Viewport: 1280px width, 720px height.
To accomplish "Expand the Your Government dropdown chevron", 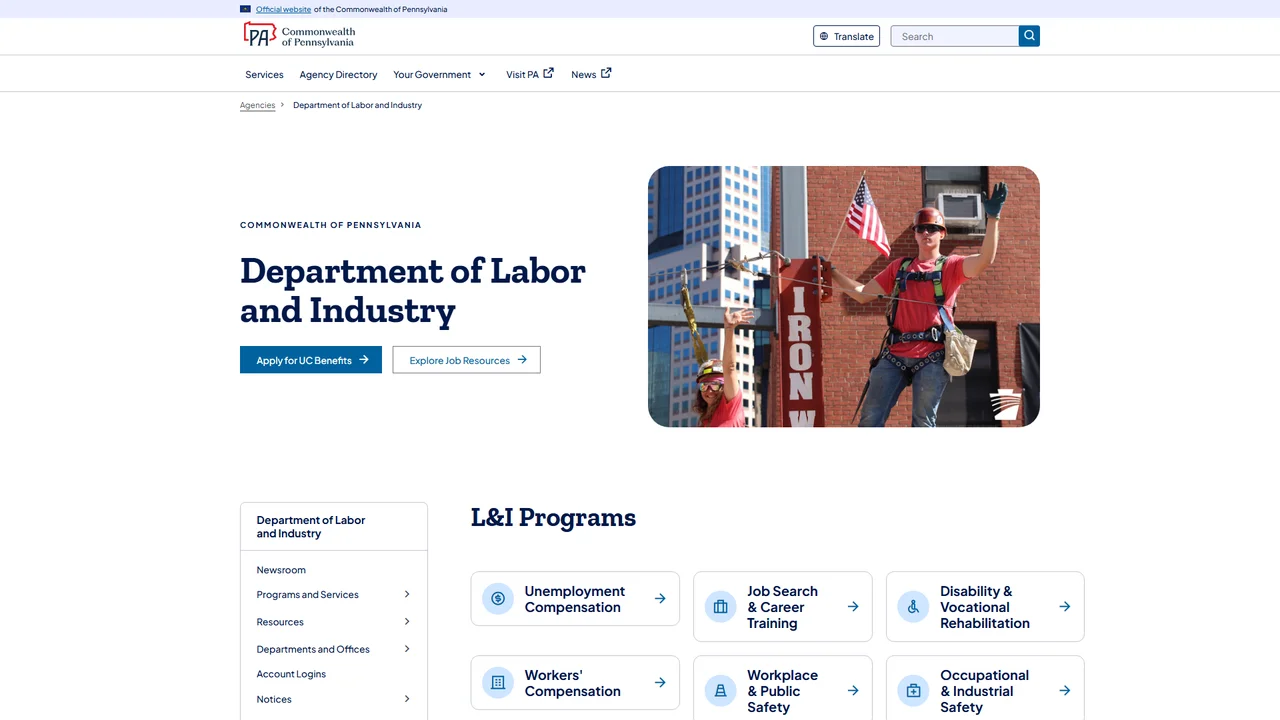I will [x=482, y=75].
